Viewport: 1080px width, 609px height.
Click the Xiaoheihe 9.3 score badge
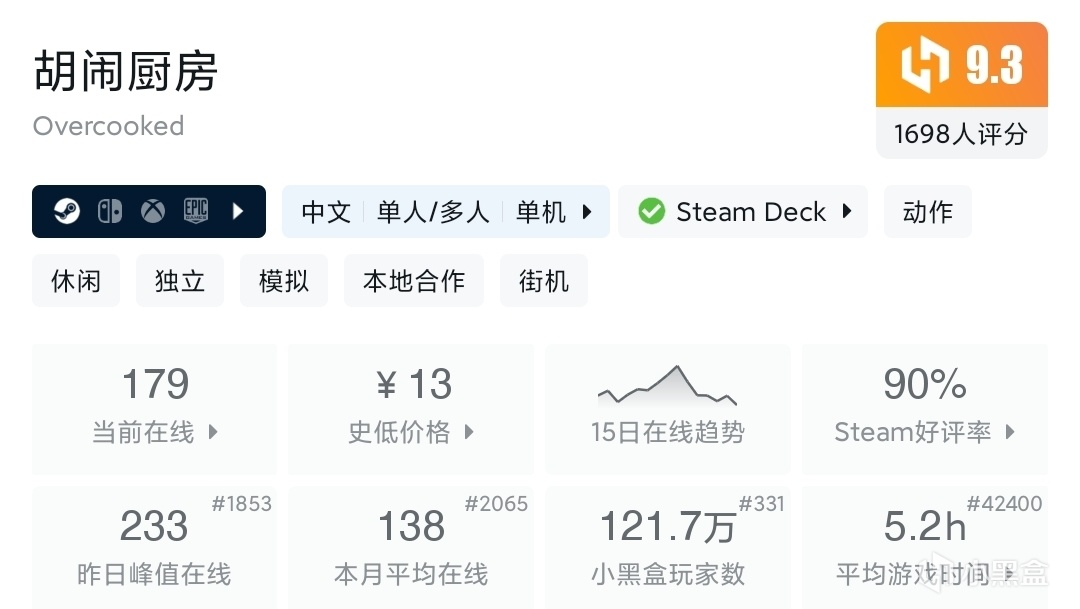[x=961, y=66]
